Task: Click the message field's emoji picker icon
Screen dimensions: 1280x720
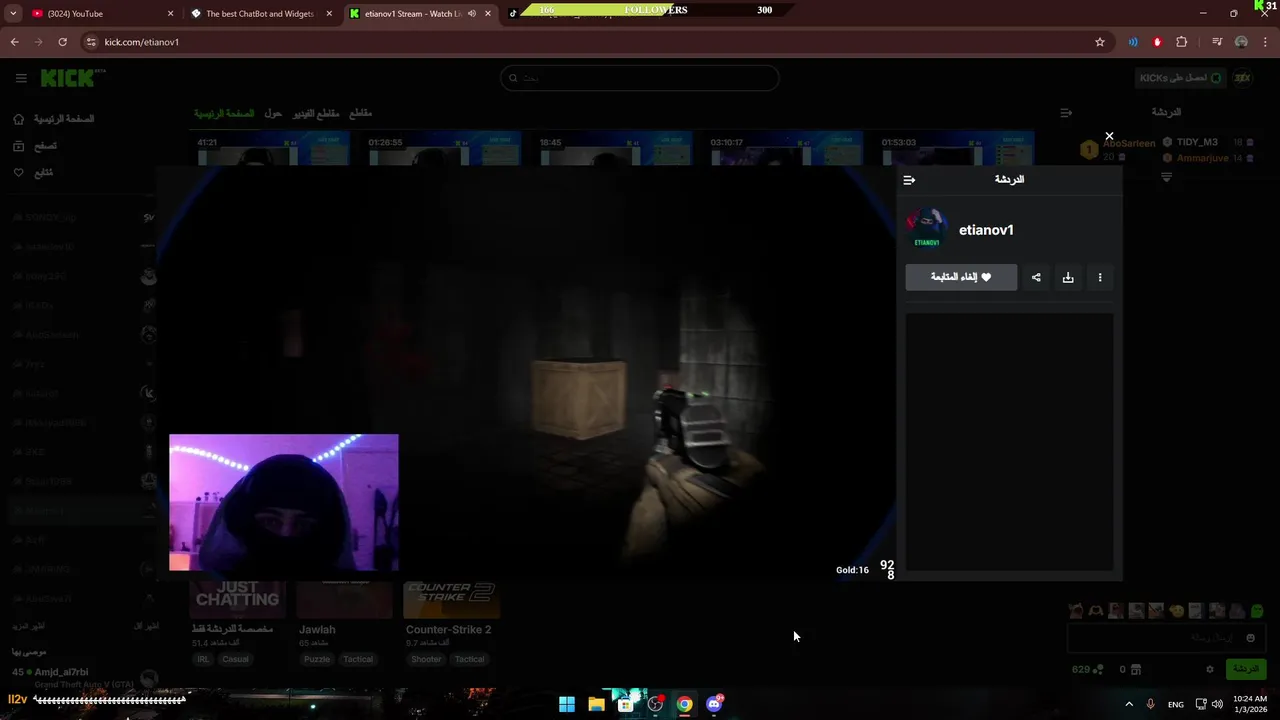Action: (x=1251, y=638)
